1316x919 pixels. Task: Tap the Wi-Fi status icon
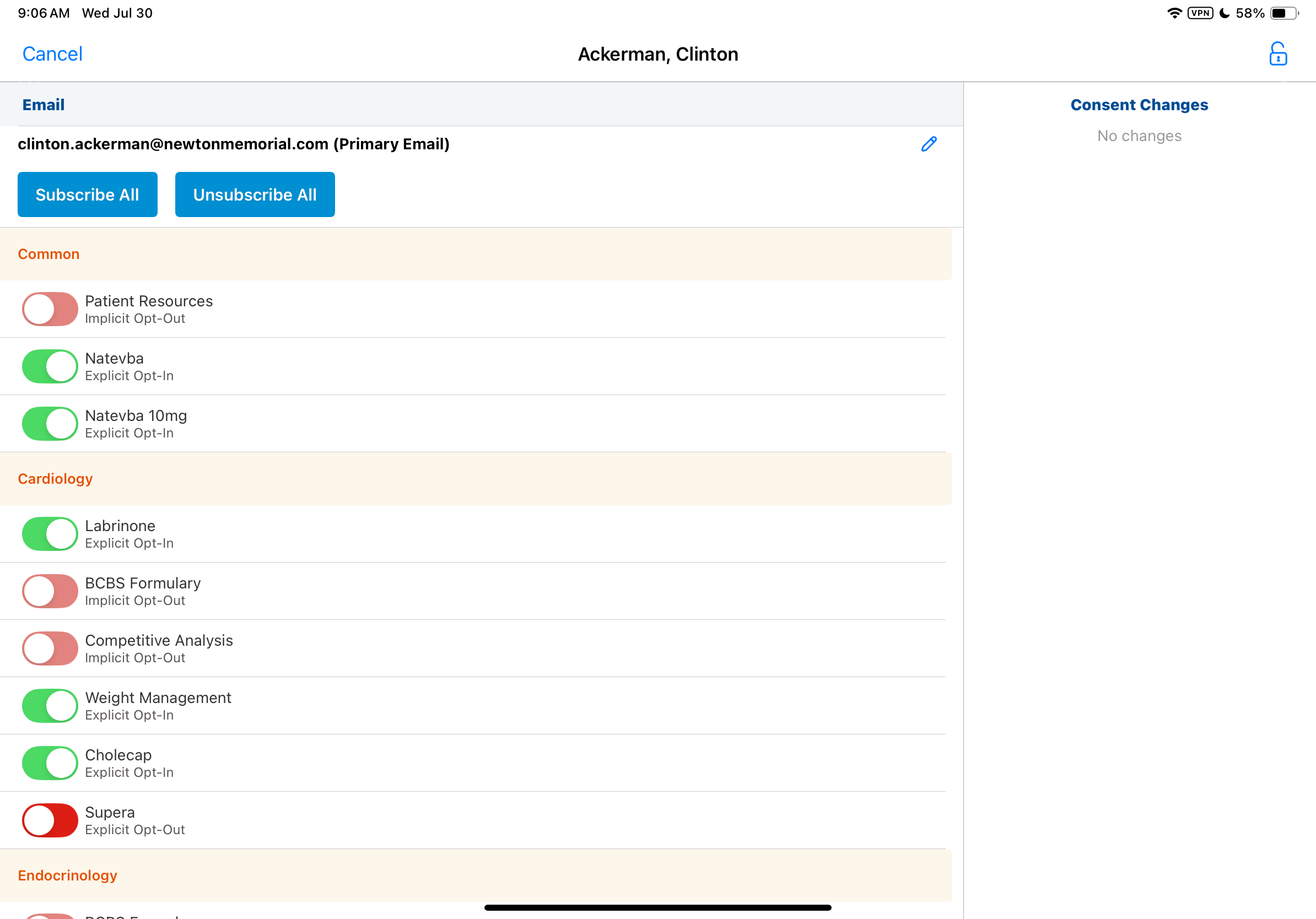1174,13
